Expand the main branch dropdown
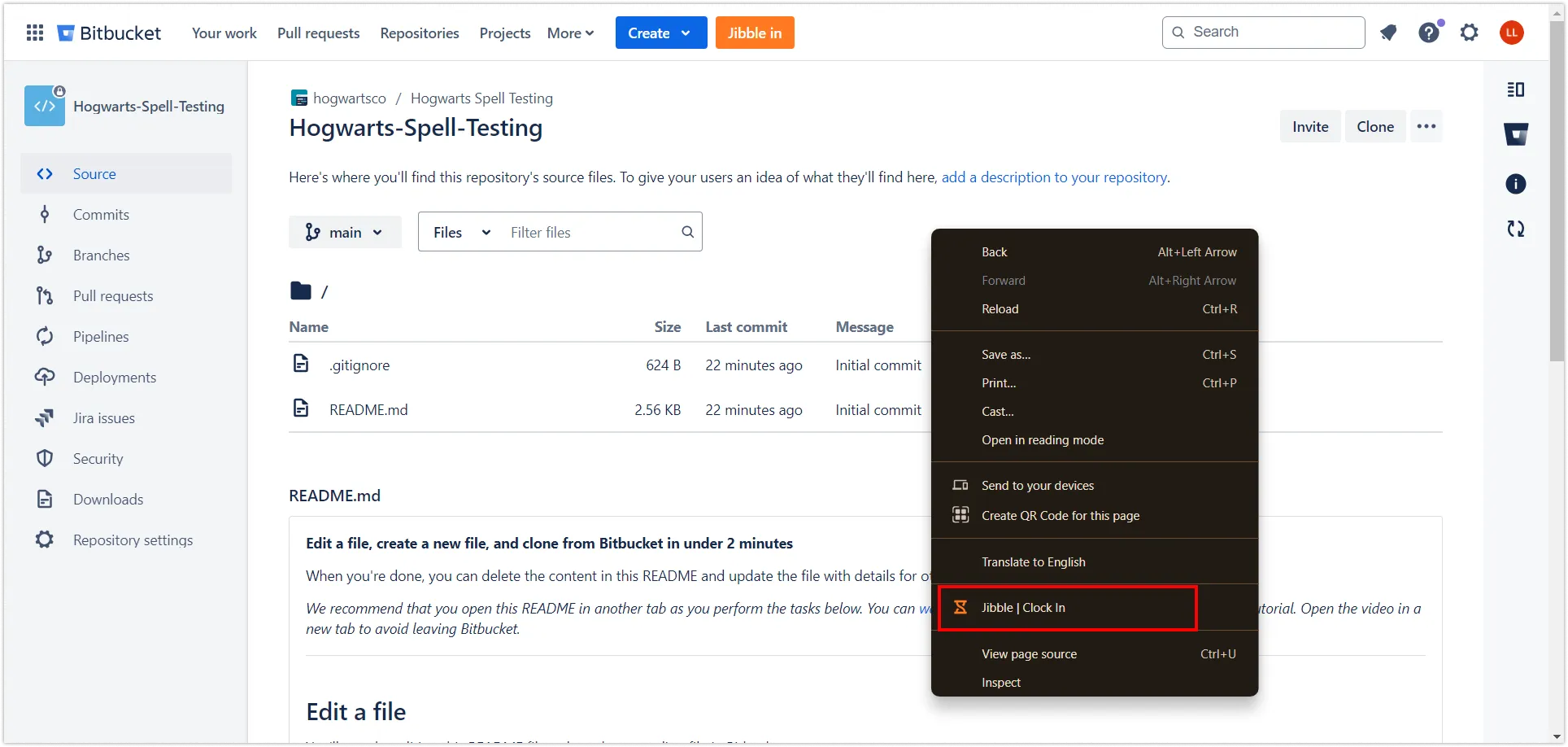Image resolution: width=1568 pixels, height=747 pixels. (345, 233)
